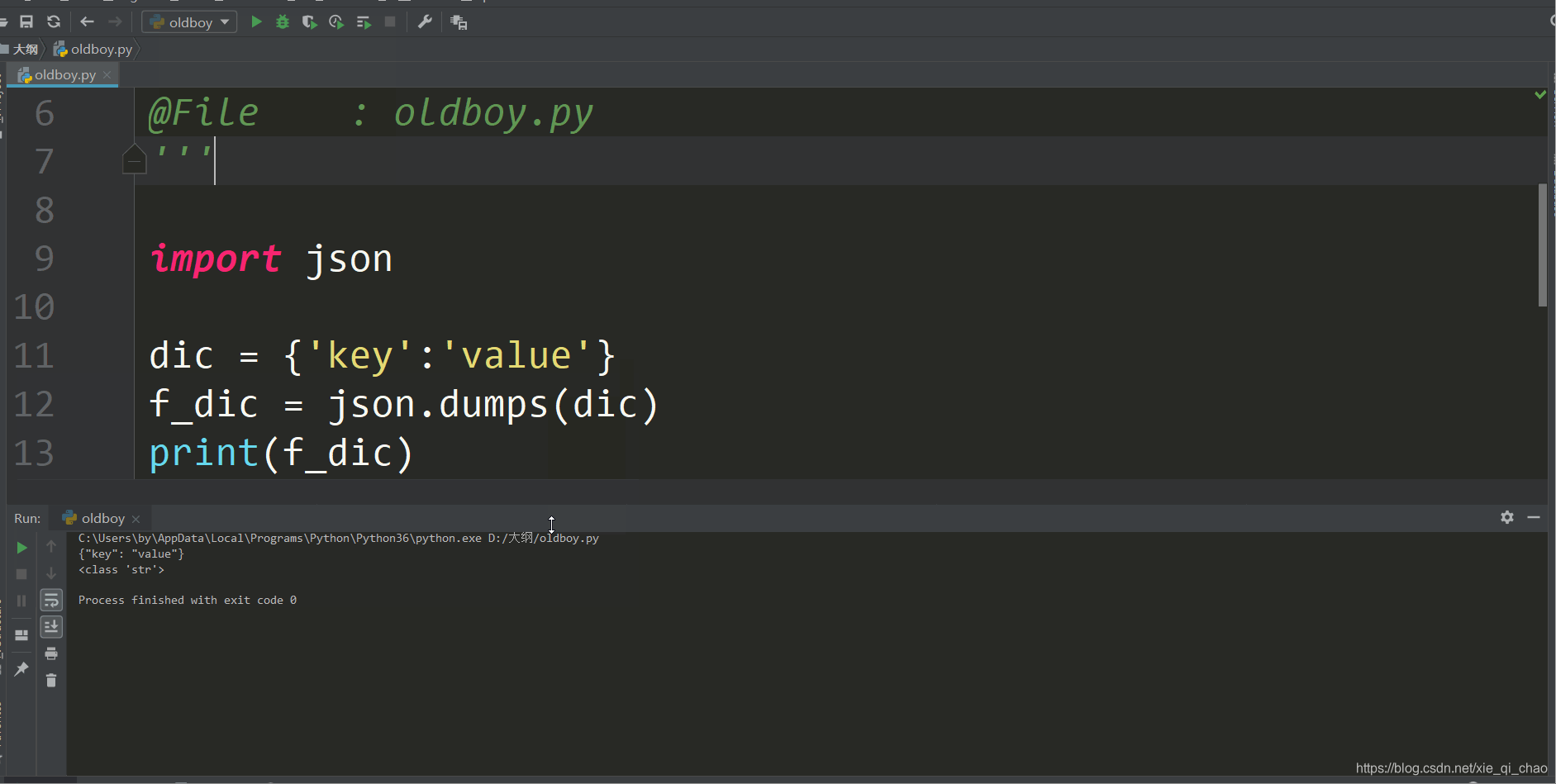Viewport: 1556px width, 784px height.
Task: Click the {"key": "value"} output line
Action: click(131, 554)
